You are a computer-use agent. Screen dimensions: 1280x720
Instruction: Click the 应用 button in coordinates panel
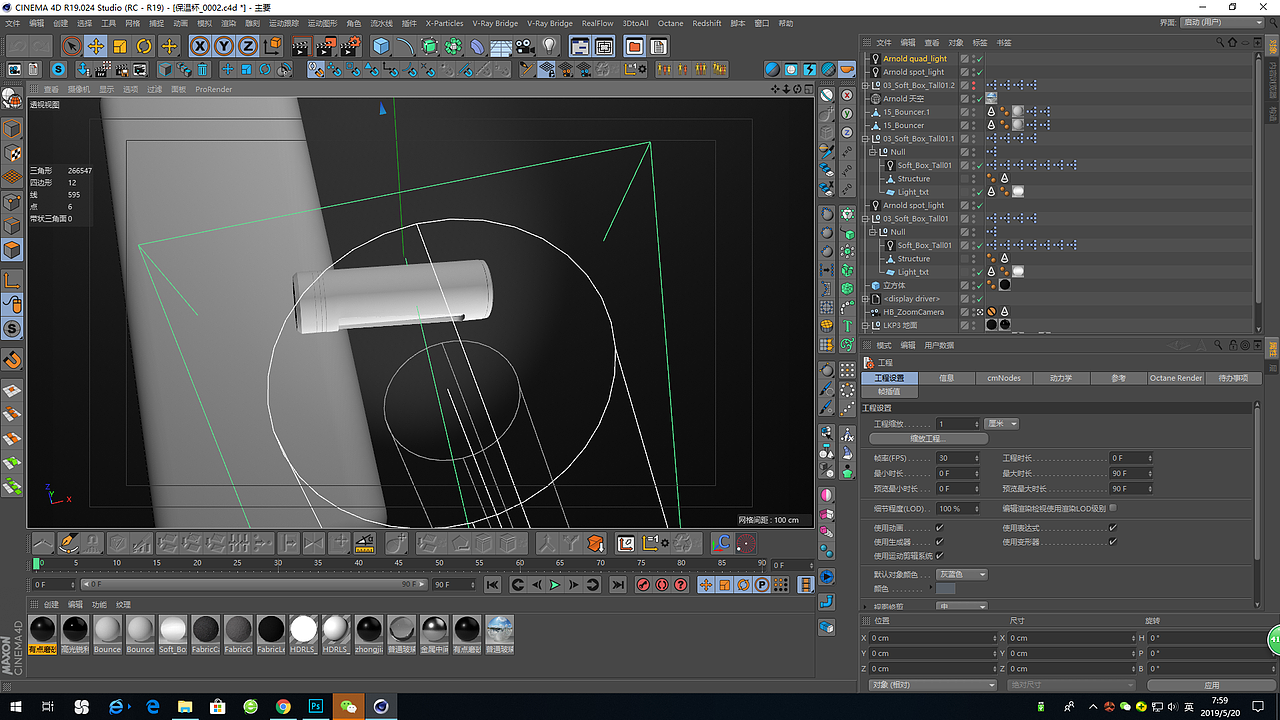point(1211,685)
